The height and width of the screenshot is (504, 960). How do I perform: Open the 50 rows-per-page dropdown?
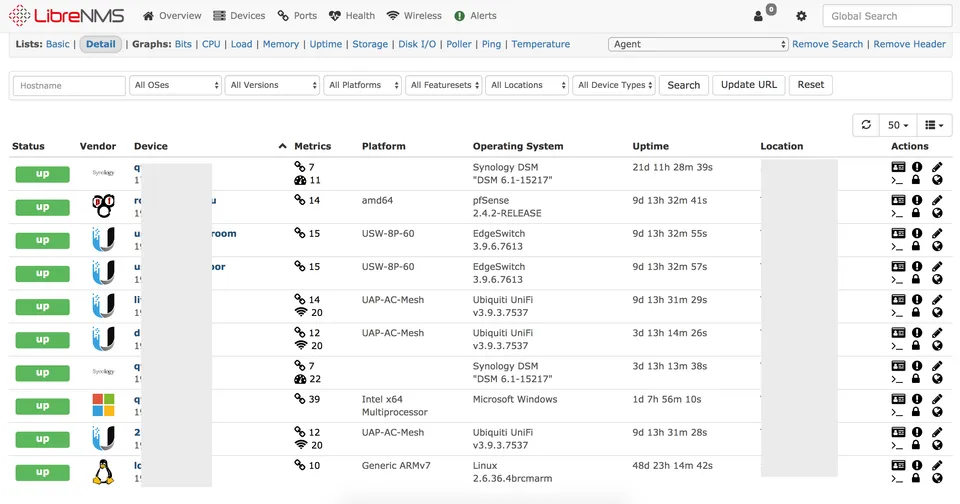pos(898,125)
